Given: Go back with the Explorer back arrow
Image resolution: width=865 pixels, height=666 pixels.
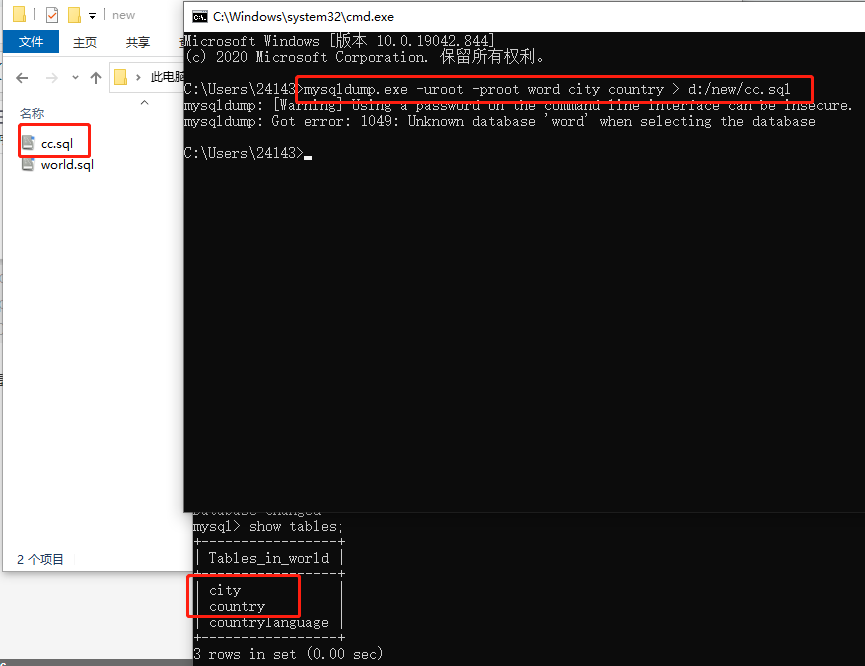Looking at the screenshot, I should pyautogui.click(x=22, y=78).
